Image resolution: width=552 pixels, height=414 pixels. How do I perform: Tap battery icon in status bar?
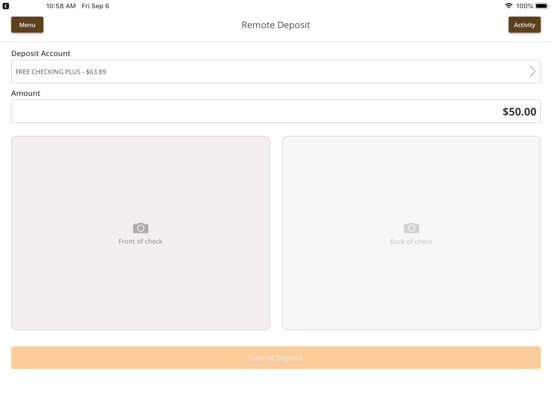pyautogui.click(x=542, y=6)
